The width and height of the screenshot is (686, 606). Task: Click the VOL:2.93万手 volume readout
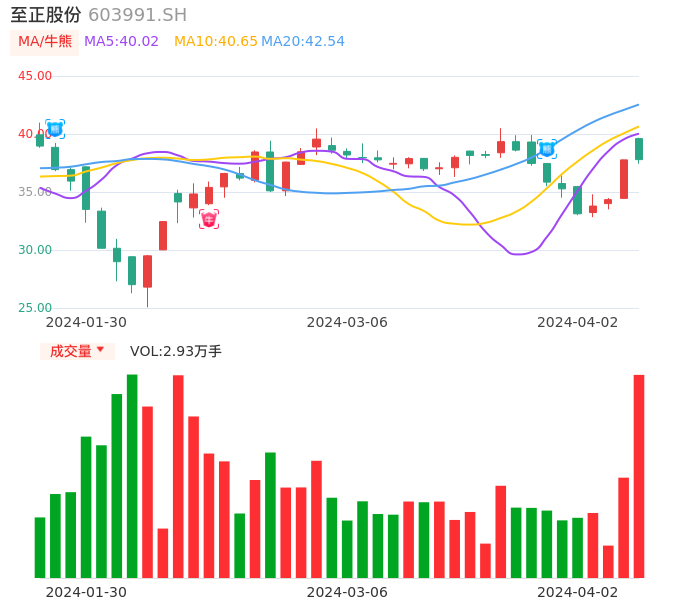tap(176, 351)
